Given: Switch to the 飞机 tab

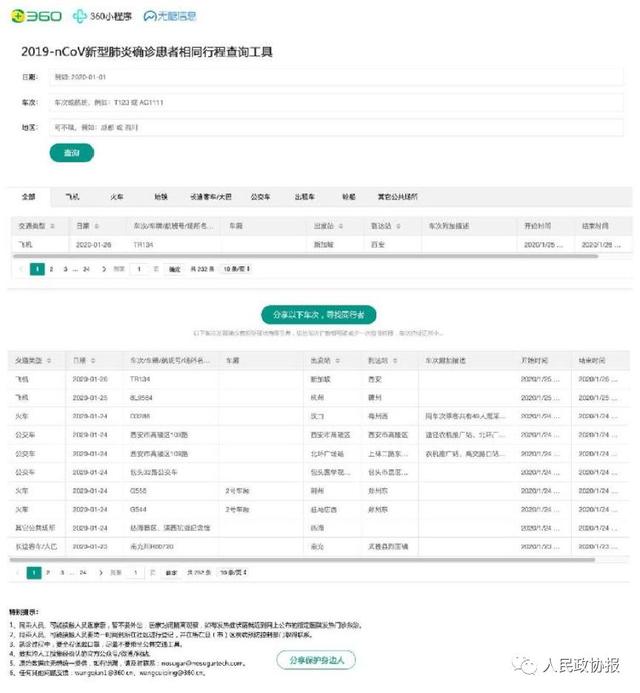Looking at the screenshot, I should (x=72, y=197).
